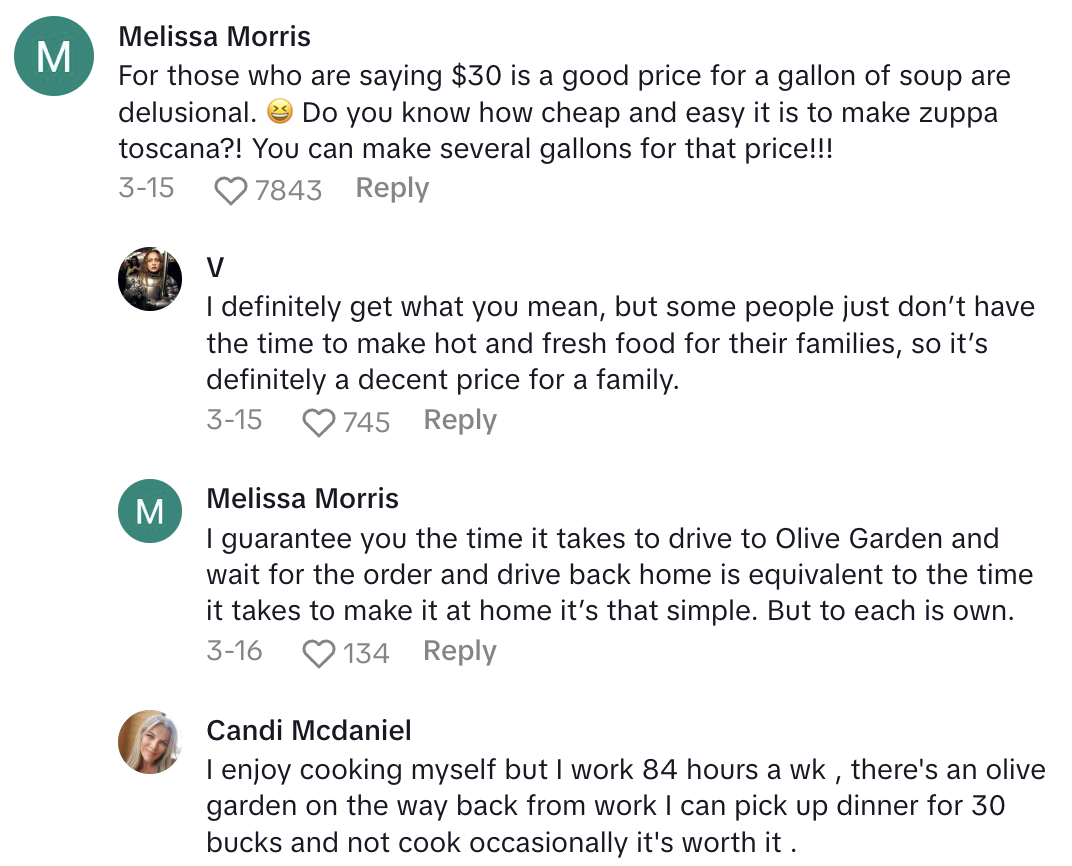View V's profile picture

150,279
